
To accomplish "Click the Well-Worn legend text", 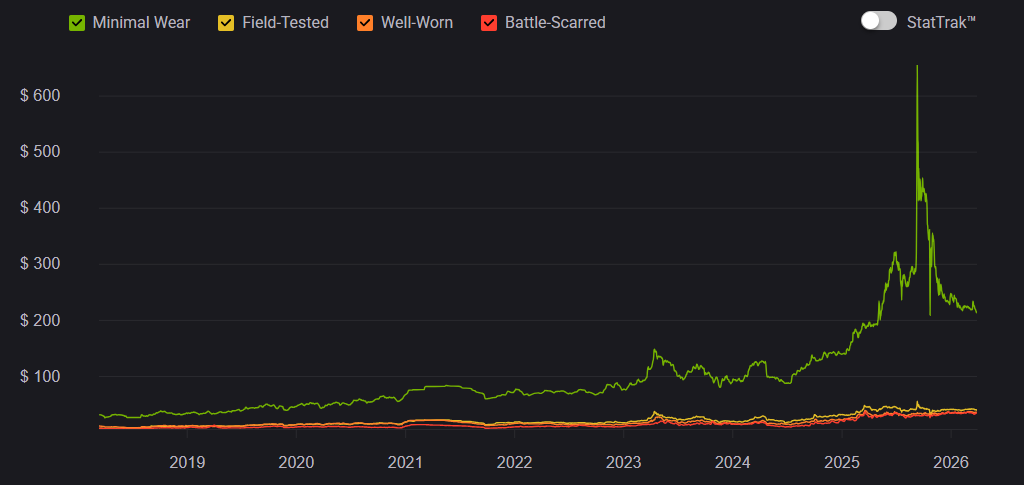I will click(417, 22).
